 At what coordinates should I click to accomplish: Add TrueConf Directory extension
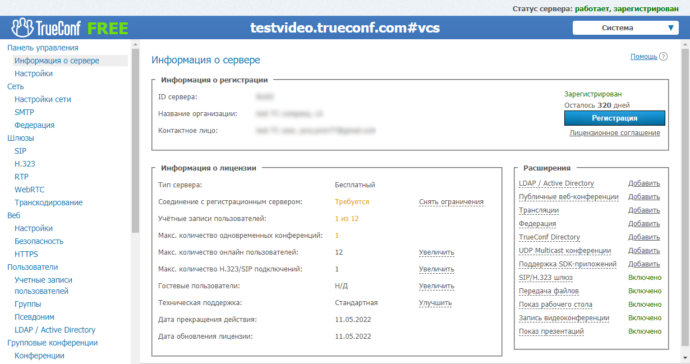644,237
